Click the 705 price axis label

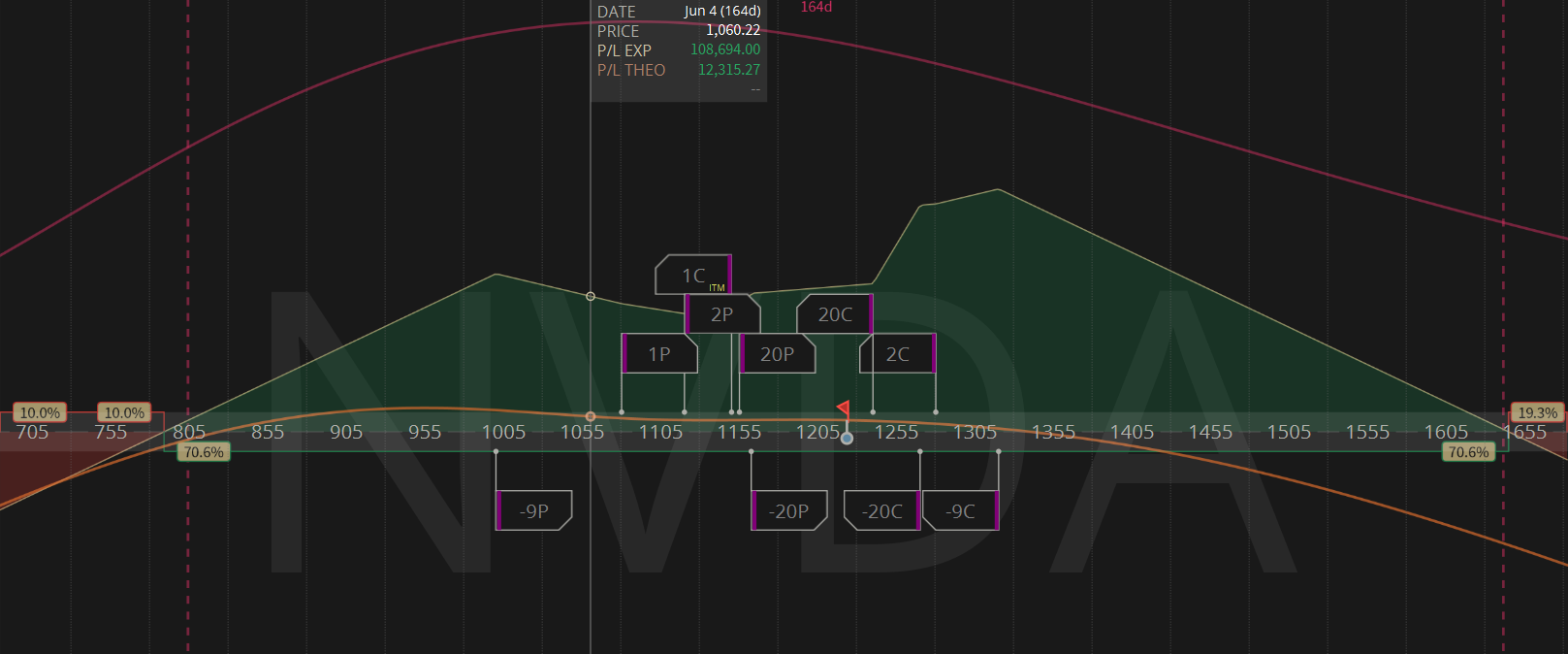point(32,432)
